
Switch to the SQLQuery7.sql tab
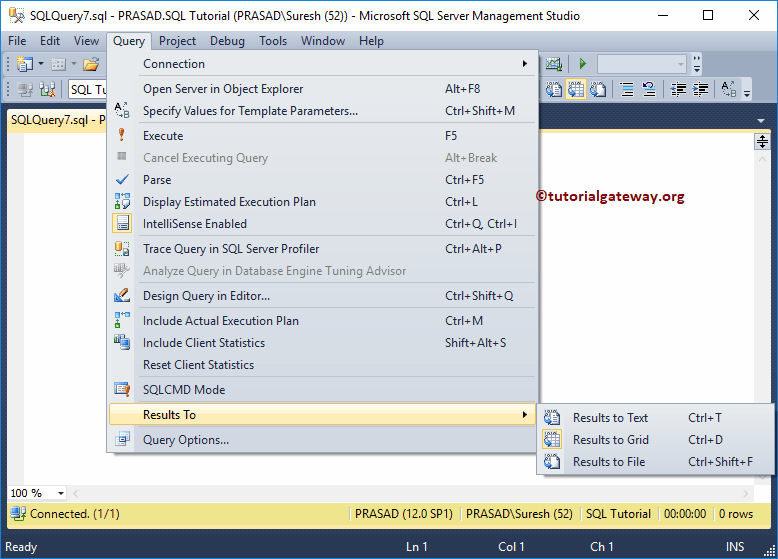point(58,120)
